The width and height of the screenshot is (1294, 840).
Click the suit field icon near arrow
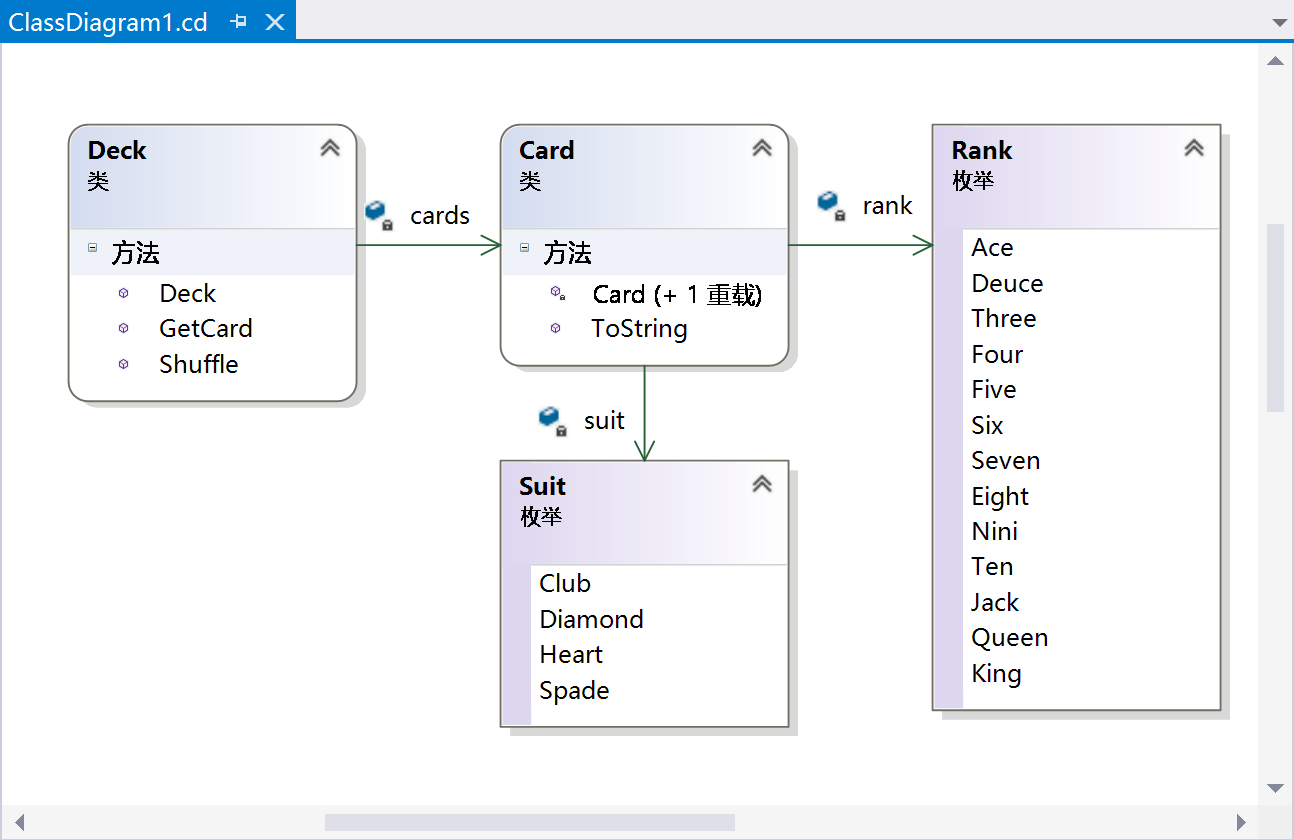pos(553,421)
